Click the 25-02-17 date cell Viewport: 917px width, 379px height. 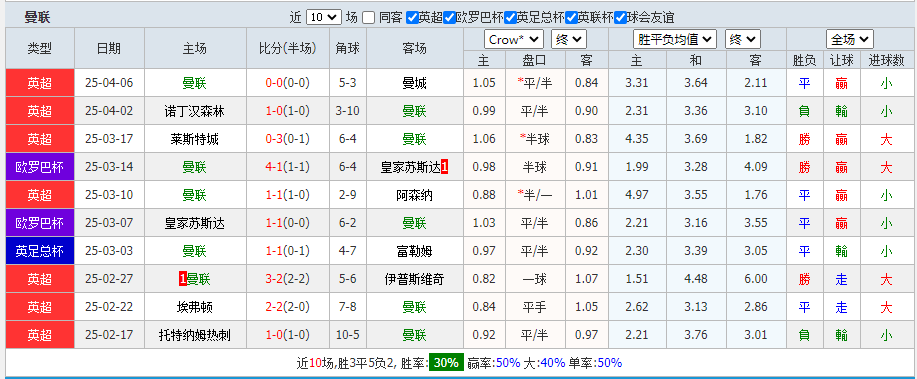tap(109, 336)
